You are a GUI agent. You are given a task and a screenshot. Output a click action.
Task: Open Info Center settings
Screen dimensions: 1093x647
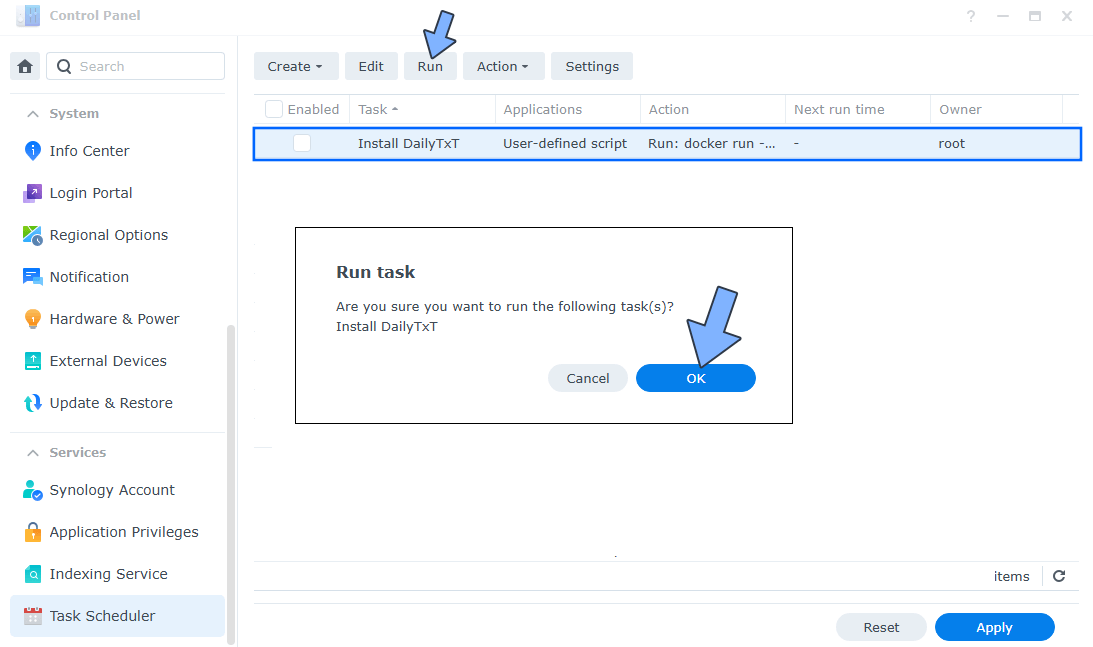(x=88, y=151)
